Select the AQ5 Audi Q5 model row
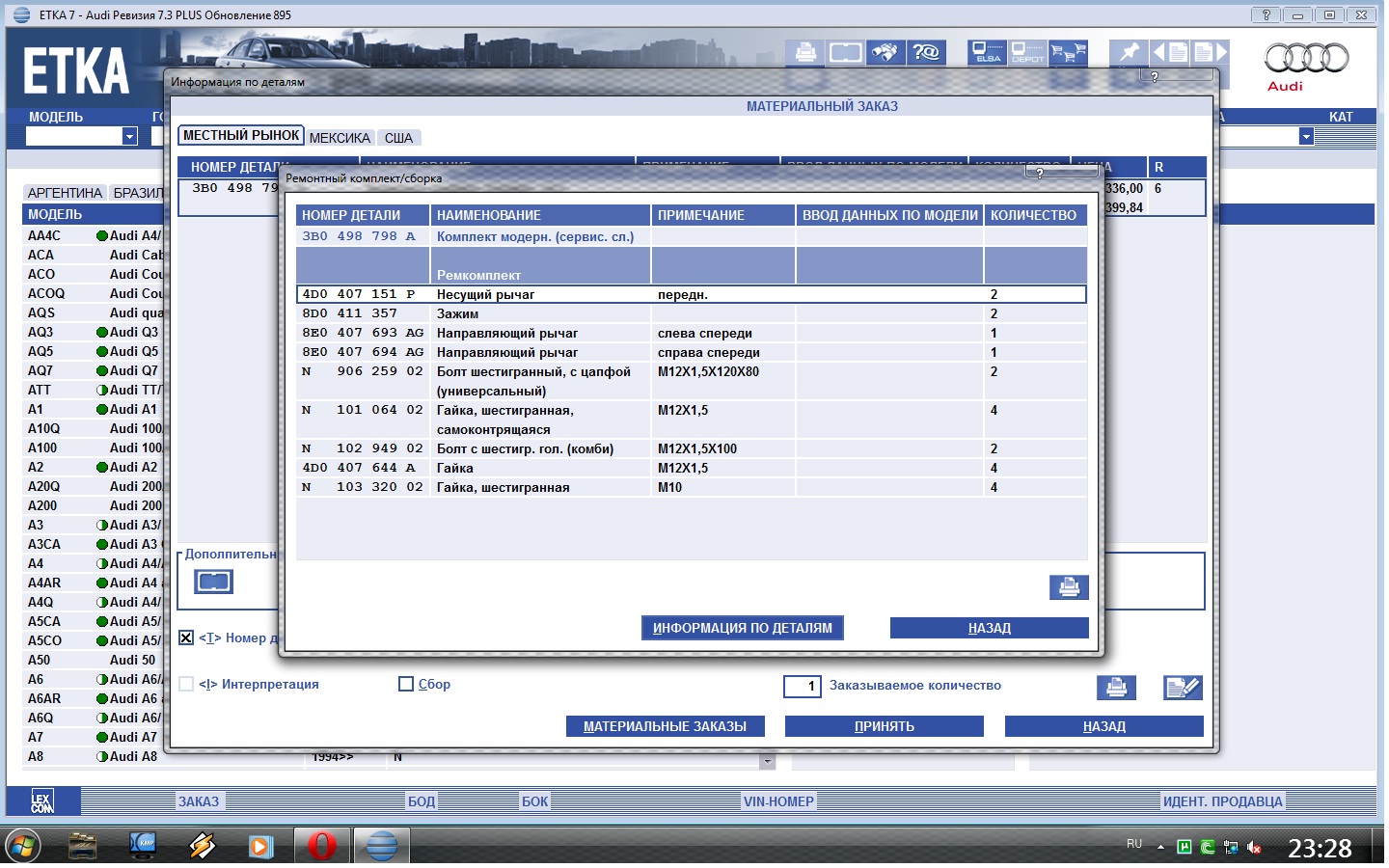The image size is (1389, 868). (94, 351)
